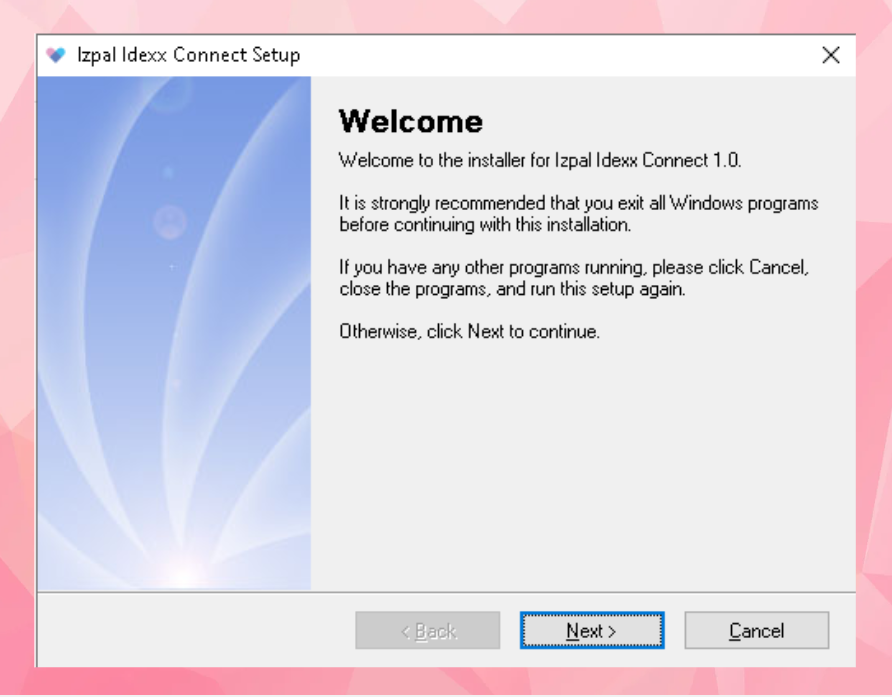This screenshot has height=697, width=892.
Task: Click the 'Izpal Idexx Connect Setup' window title
Action: pos(188,55)
